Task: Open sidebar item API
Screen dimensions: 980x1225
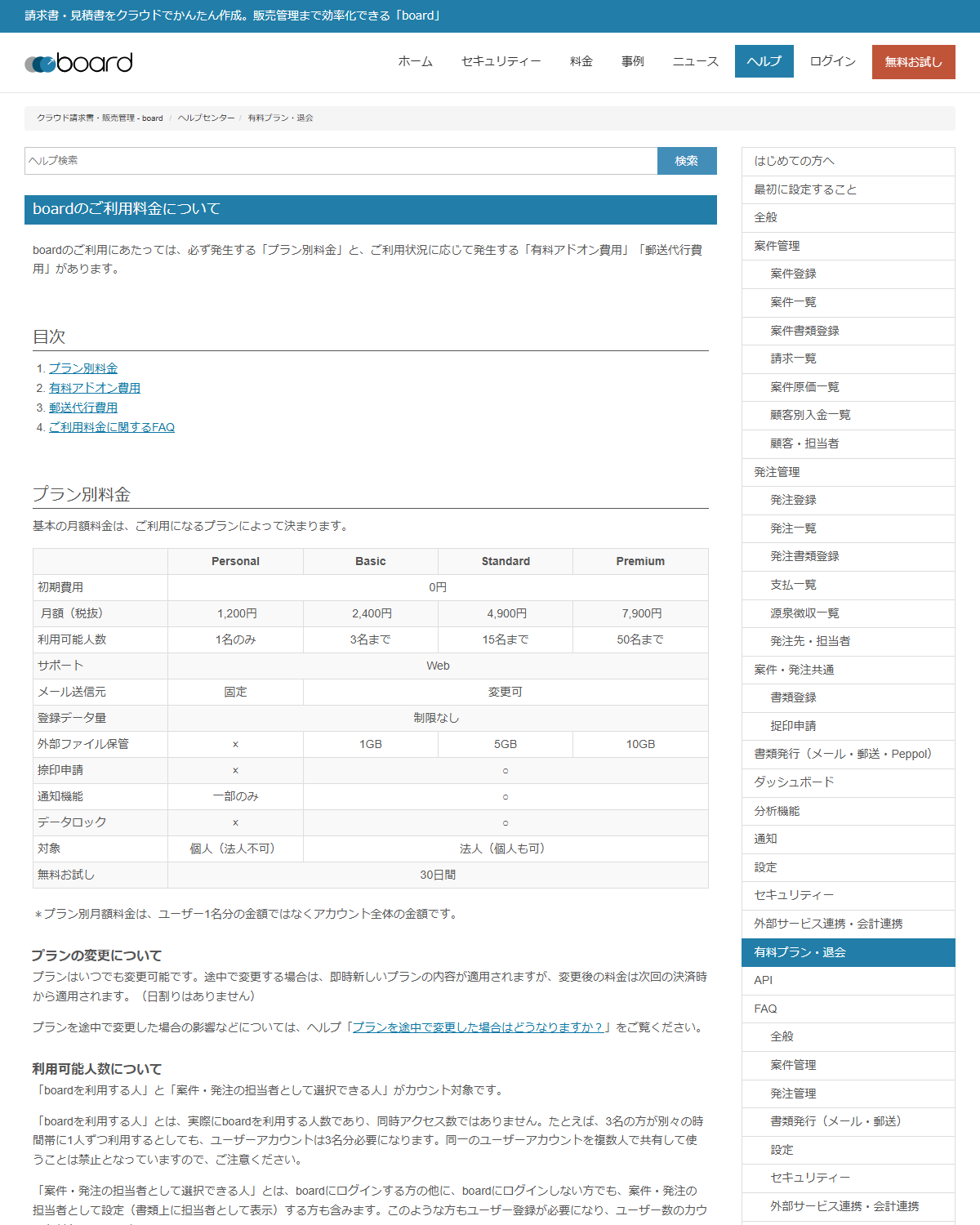Action: click(848, 980)
